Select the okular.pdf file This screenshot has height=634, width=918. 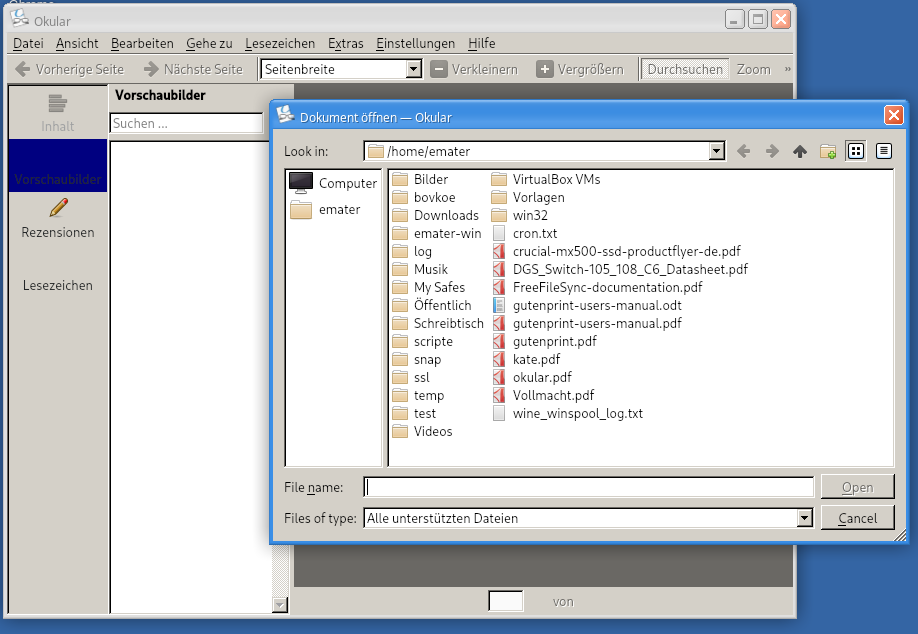pyautogui.click(x=541, y=377)
